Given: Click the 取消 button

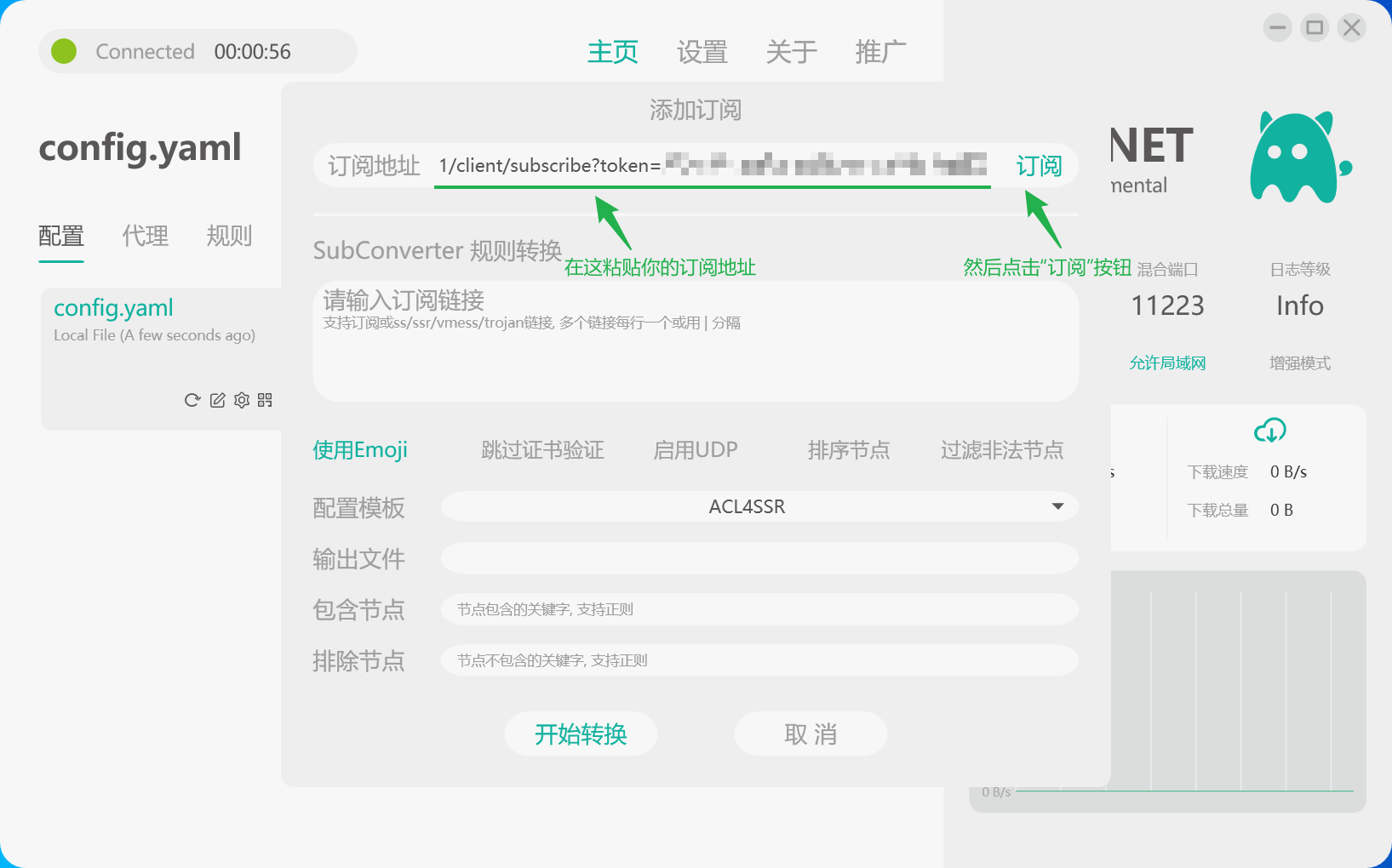Looking at the screenshot, I should click(x=811, y=734).
